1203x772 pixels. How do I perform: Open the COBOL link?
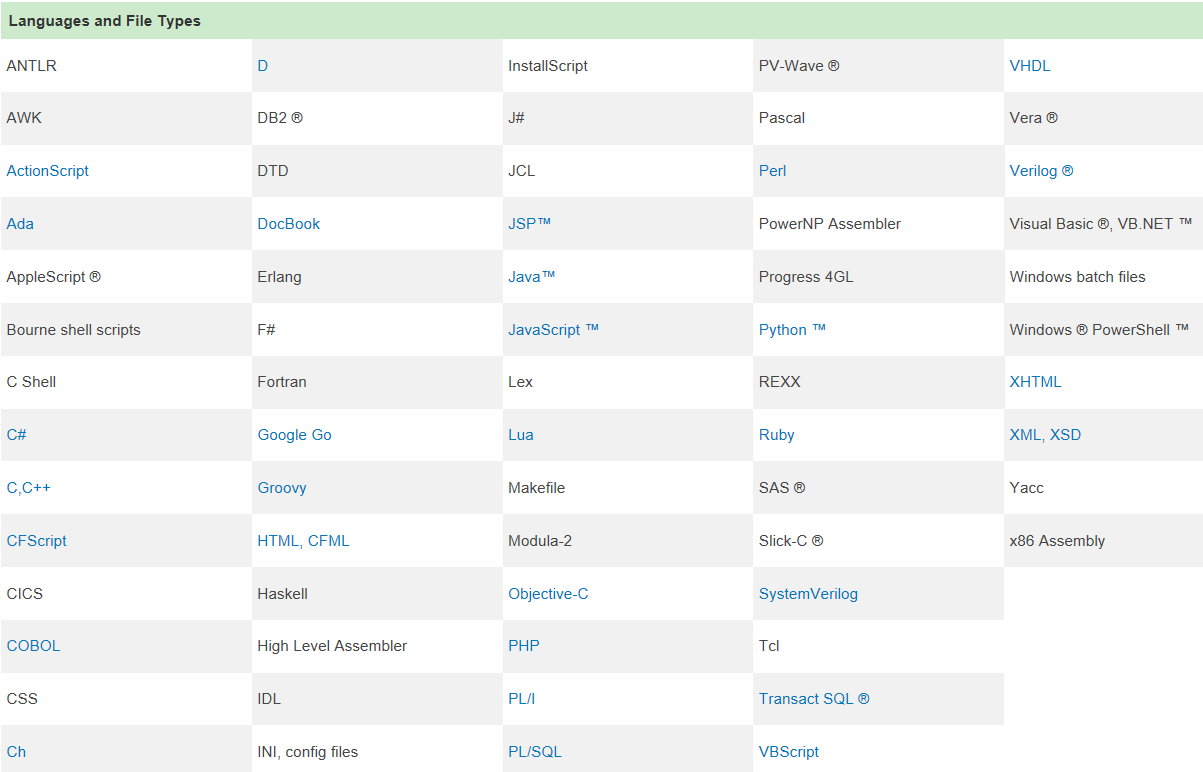click(x=34, y=646)
